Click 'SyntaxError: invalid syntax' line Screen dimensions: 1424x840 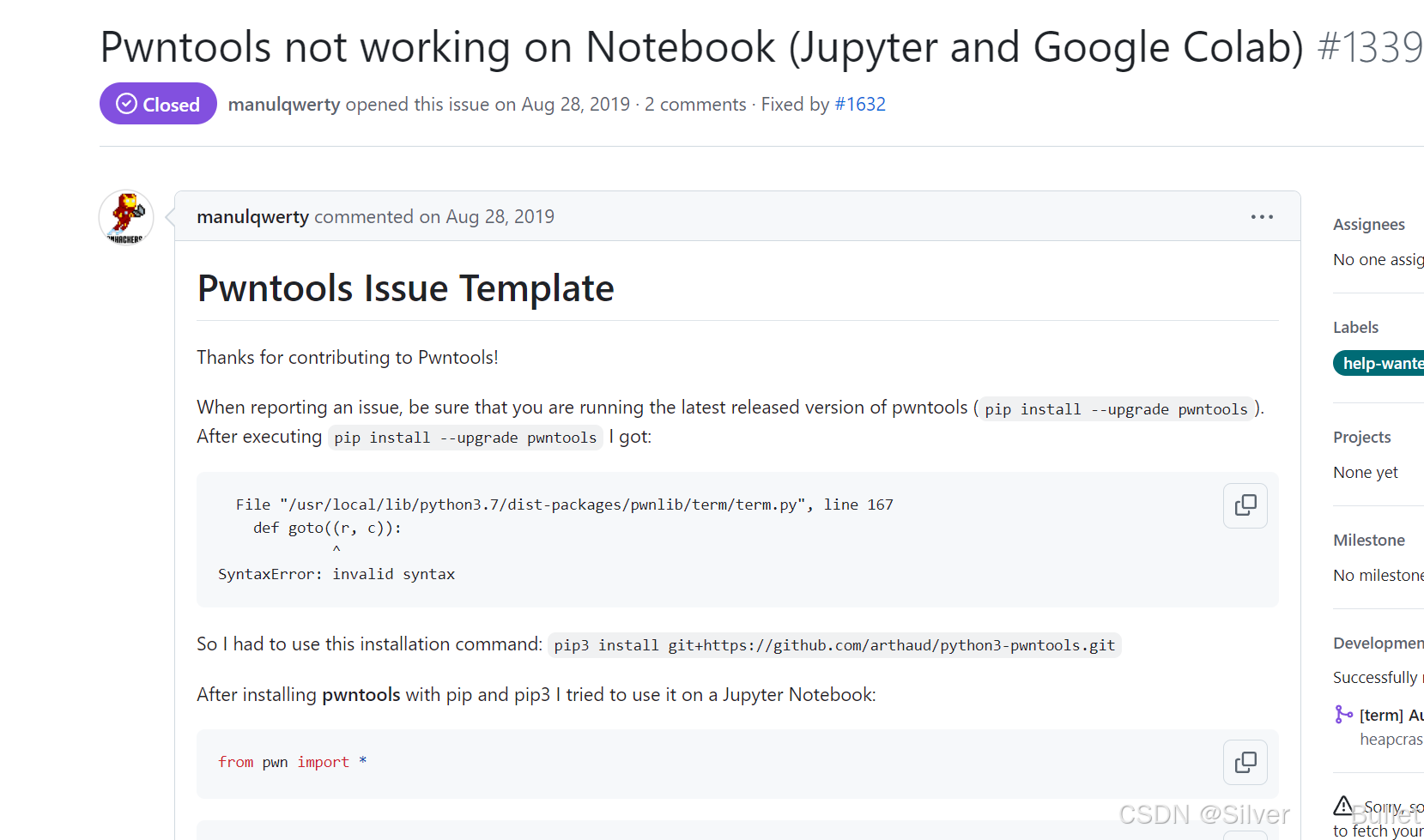[336, 574]
